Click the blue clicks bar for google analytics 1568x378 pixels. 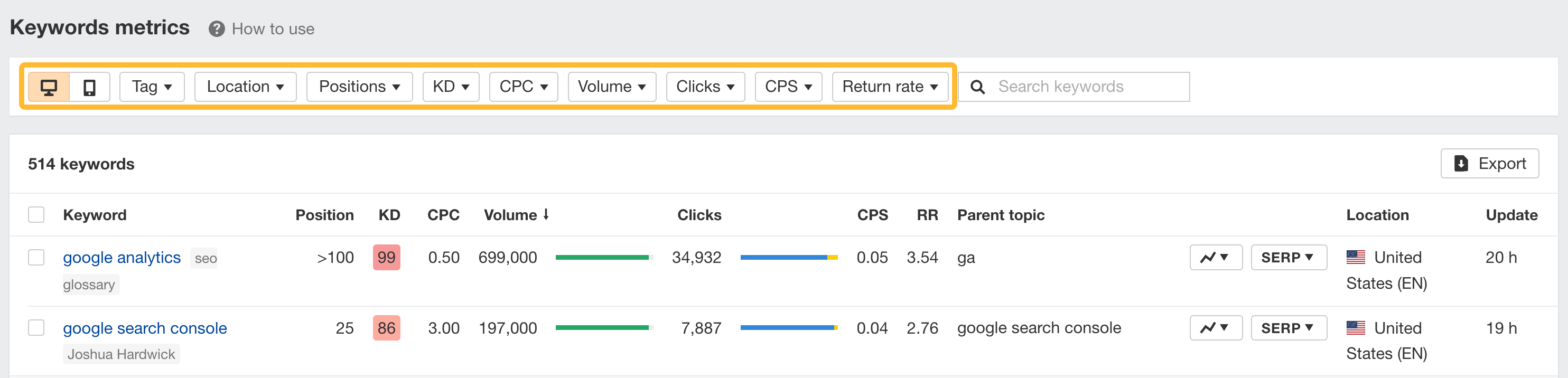(x=784, y=258)
